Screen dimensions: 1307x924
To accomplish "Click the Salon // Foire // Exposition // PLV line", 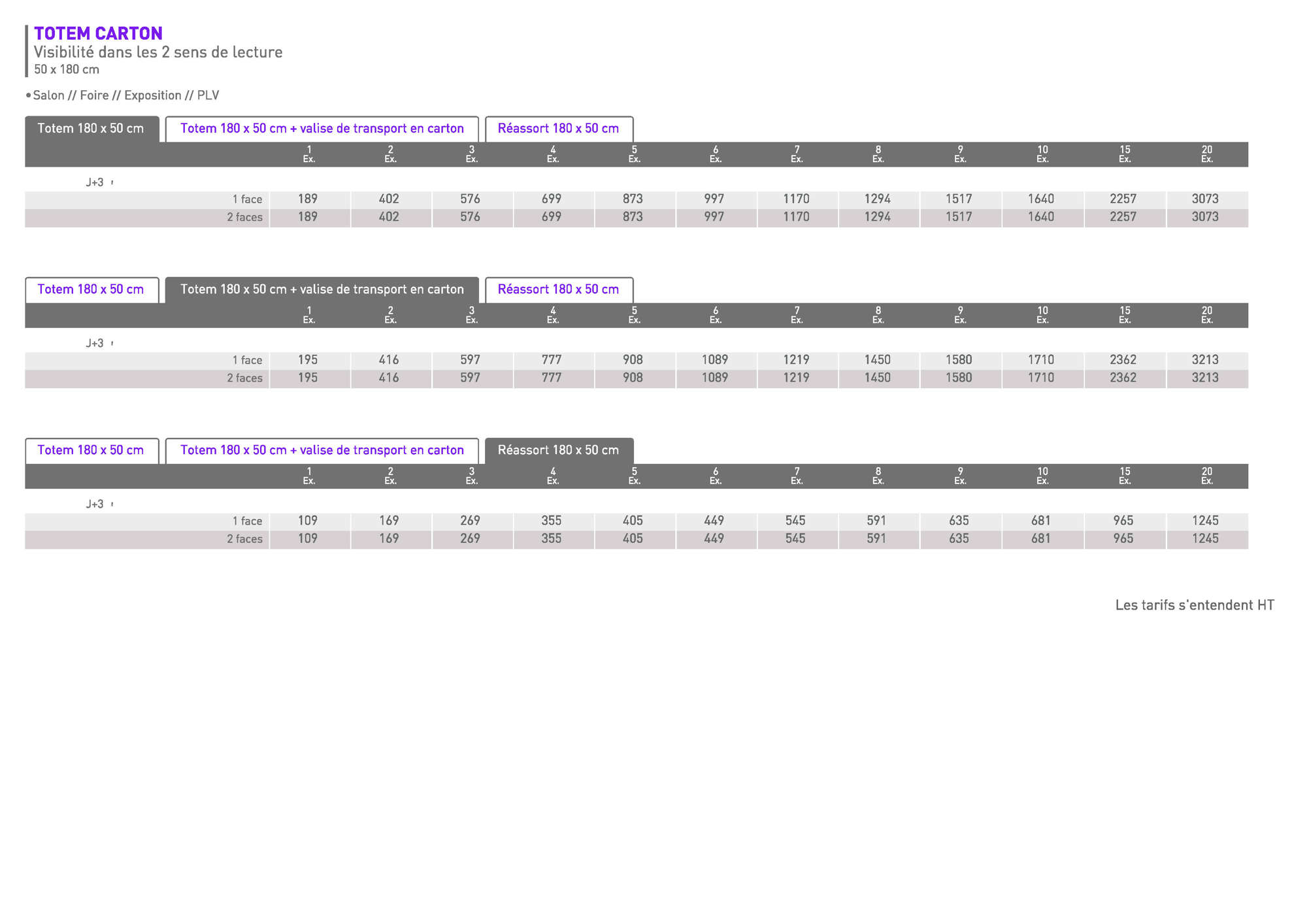I will pos(125,95).
